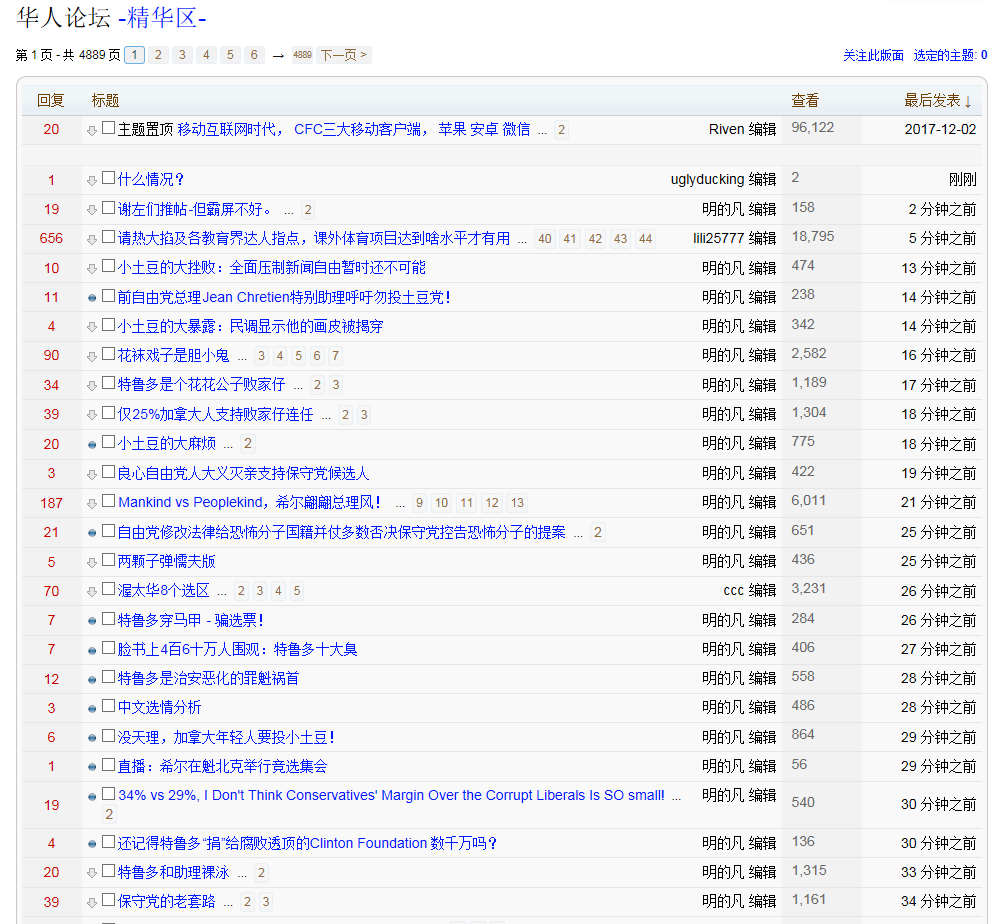
Task: Click the down-arrow icon beside 渥太华8个选区 thread
Action: pos(92,591)
